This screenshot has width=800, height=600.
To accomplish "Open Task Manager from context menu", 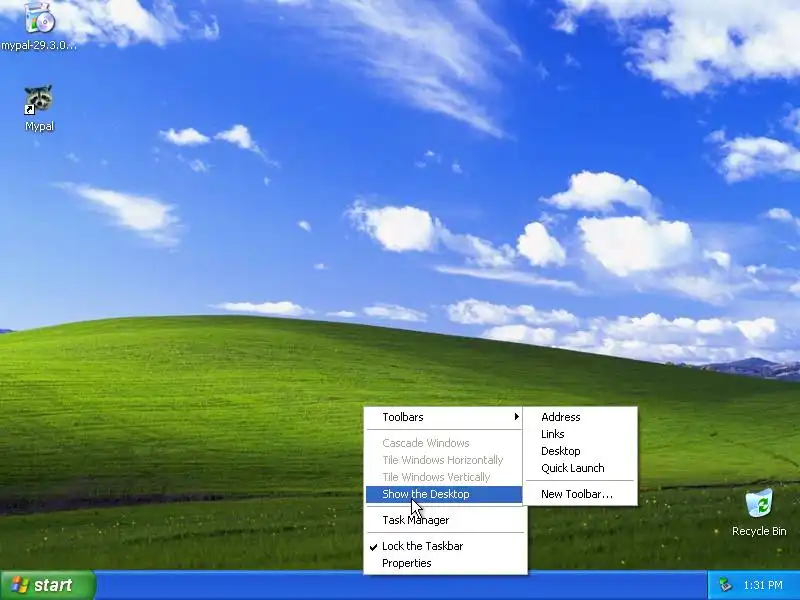I will 444,520.
